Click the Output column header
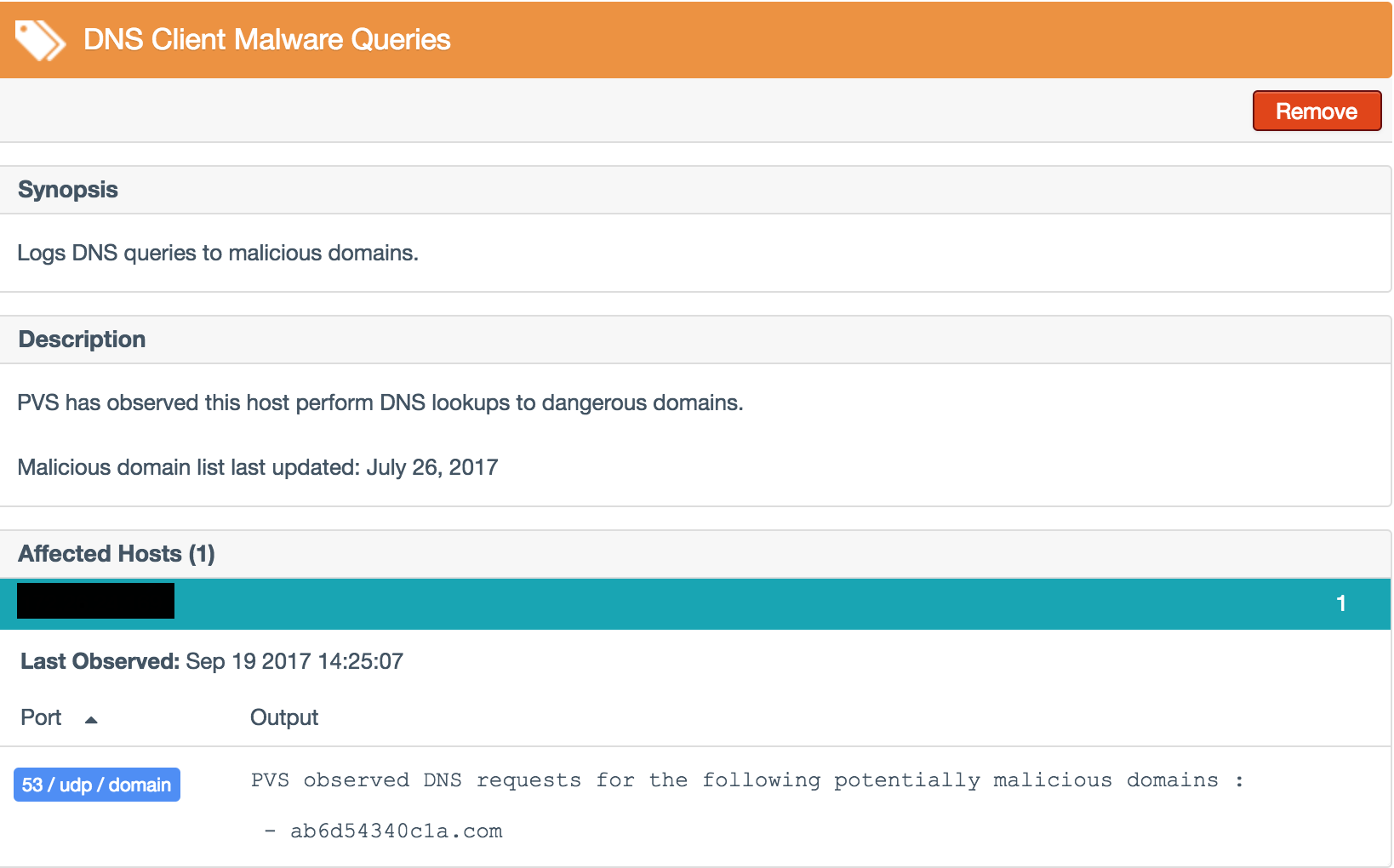The width and height of the screenshot is (1394, 868). (x=283, y=717)
